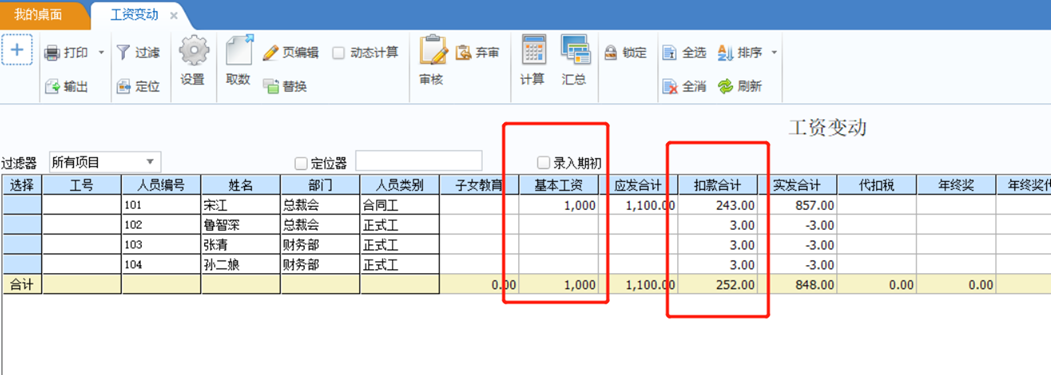Click the name cell 孙二娘
The height and width of the screenshot is (375, 1051).
(x=241, y=264)
